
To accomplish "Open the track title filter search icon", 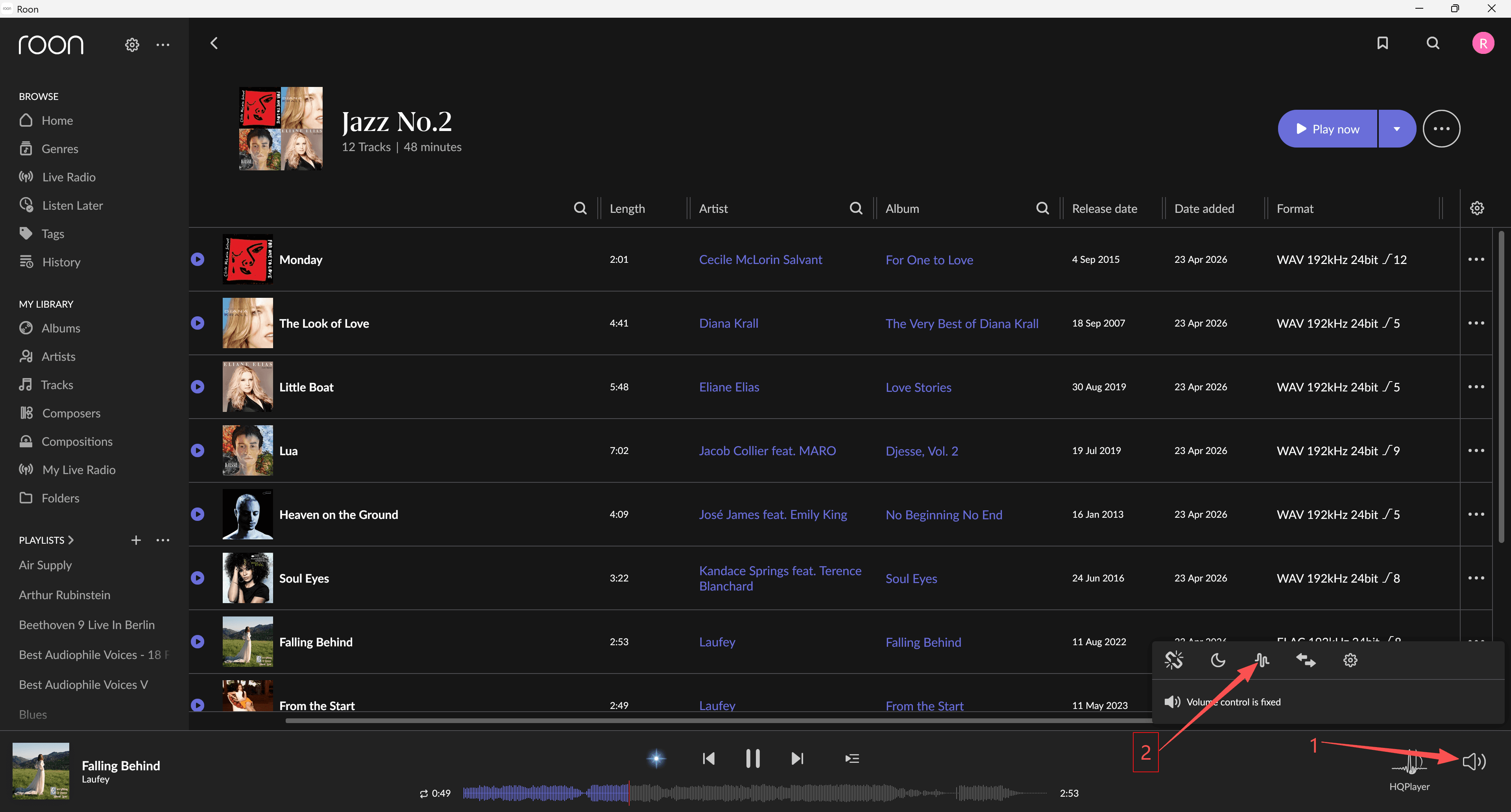I will (580, 208).
